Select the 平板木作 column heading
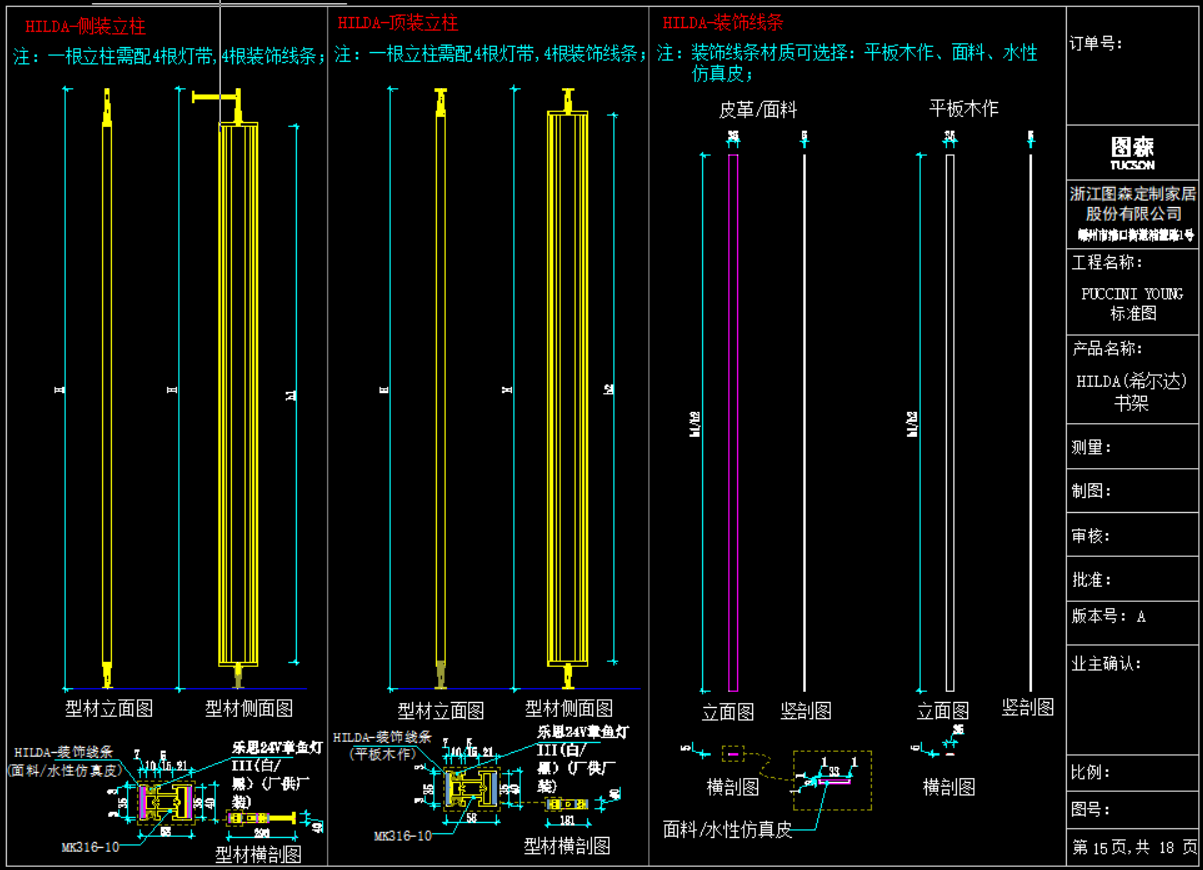The height and width of the screenshot is (870, 1203). [964, 108]
